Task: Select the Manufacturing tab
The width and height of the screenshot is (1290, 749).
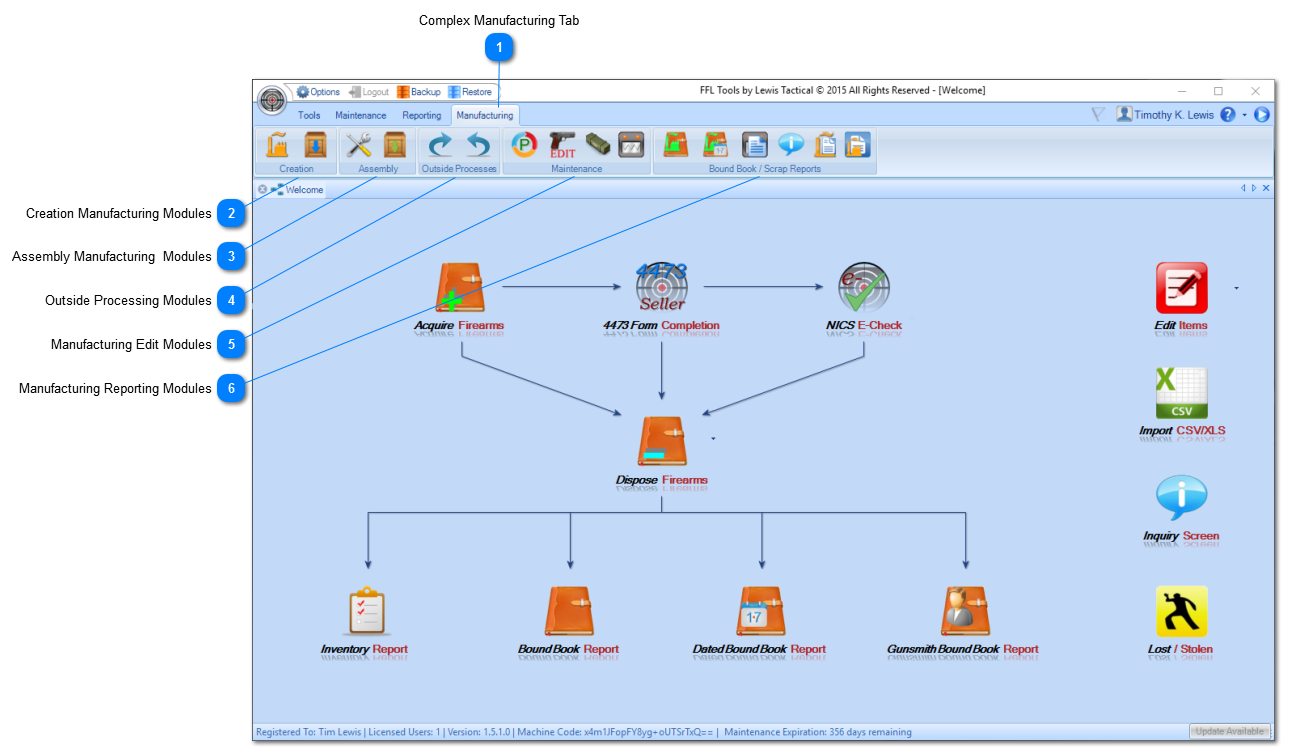Action: click(x=485, y=115)
